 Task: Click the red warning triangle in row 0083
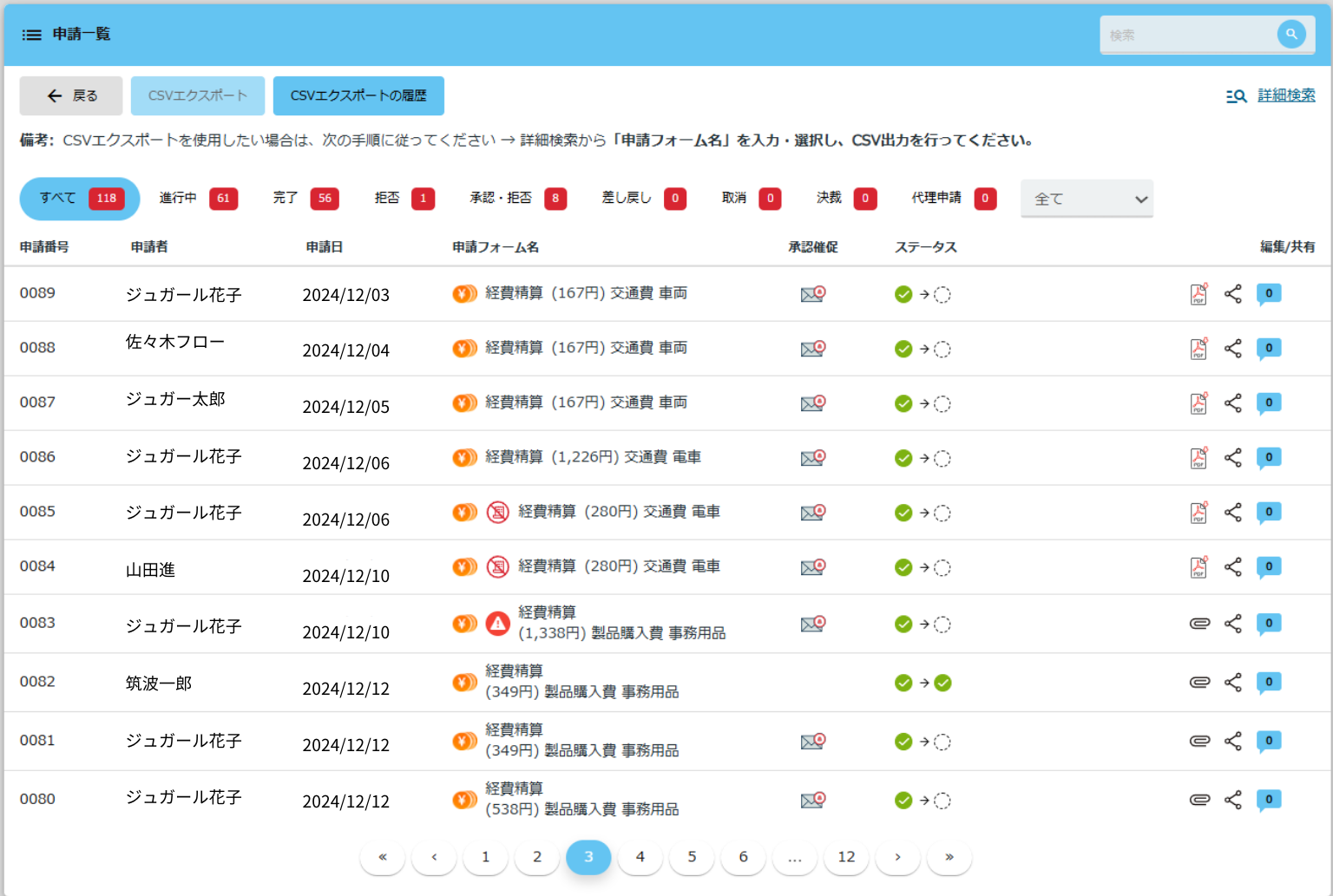coord(497,624)
